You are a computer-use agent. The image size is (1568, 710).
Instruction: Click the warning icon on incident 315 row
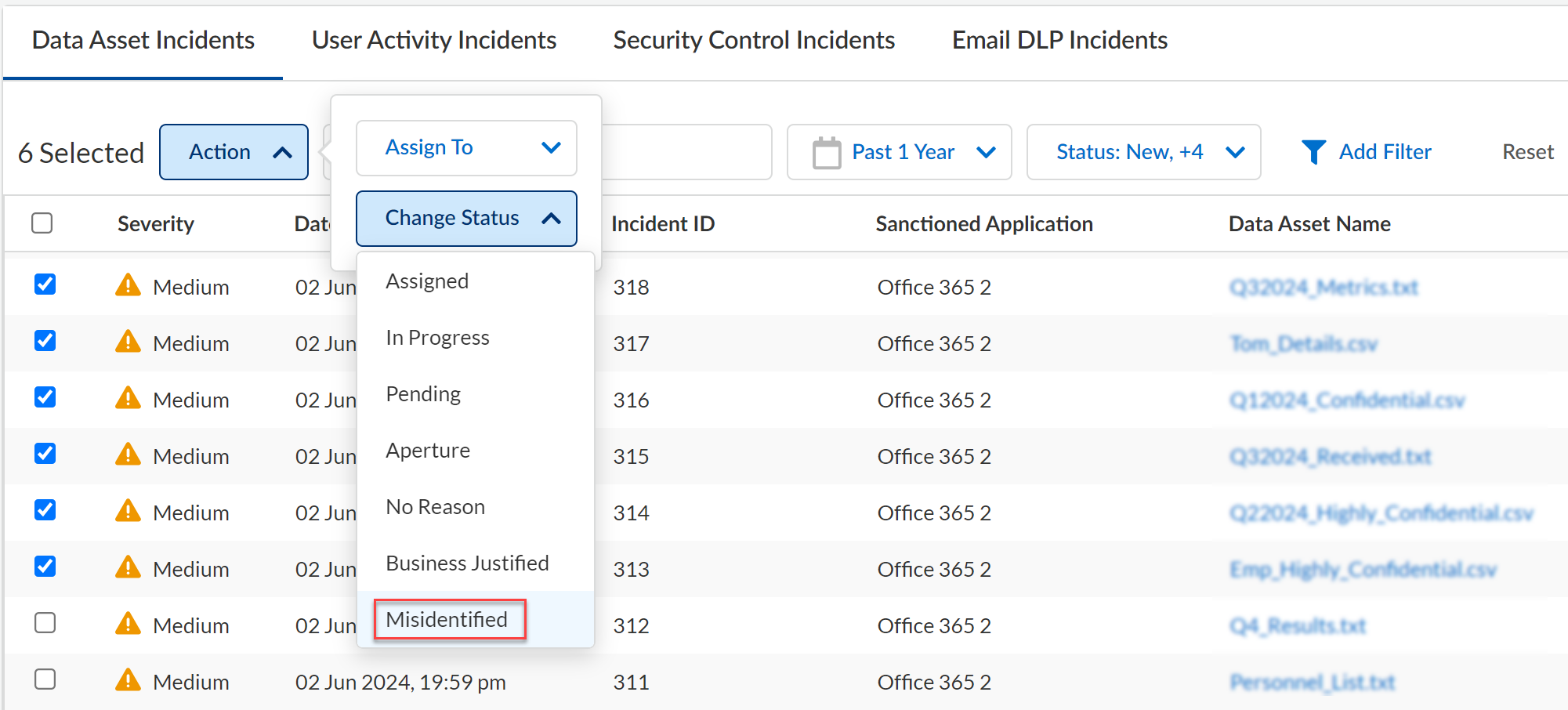click(128, 455)
